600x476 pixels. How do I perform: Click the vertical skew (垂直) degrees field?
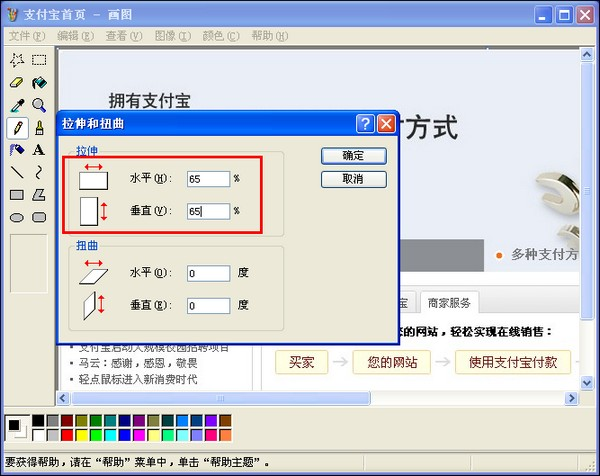click(208, 306)
